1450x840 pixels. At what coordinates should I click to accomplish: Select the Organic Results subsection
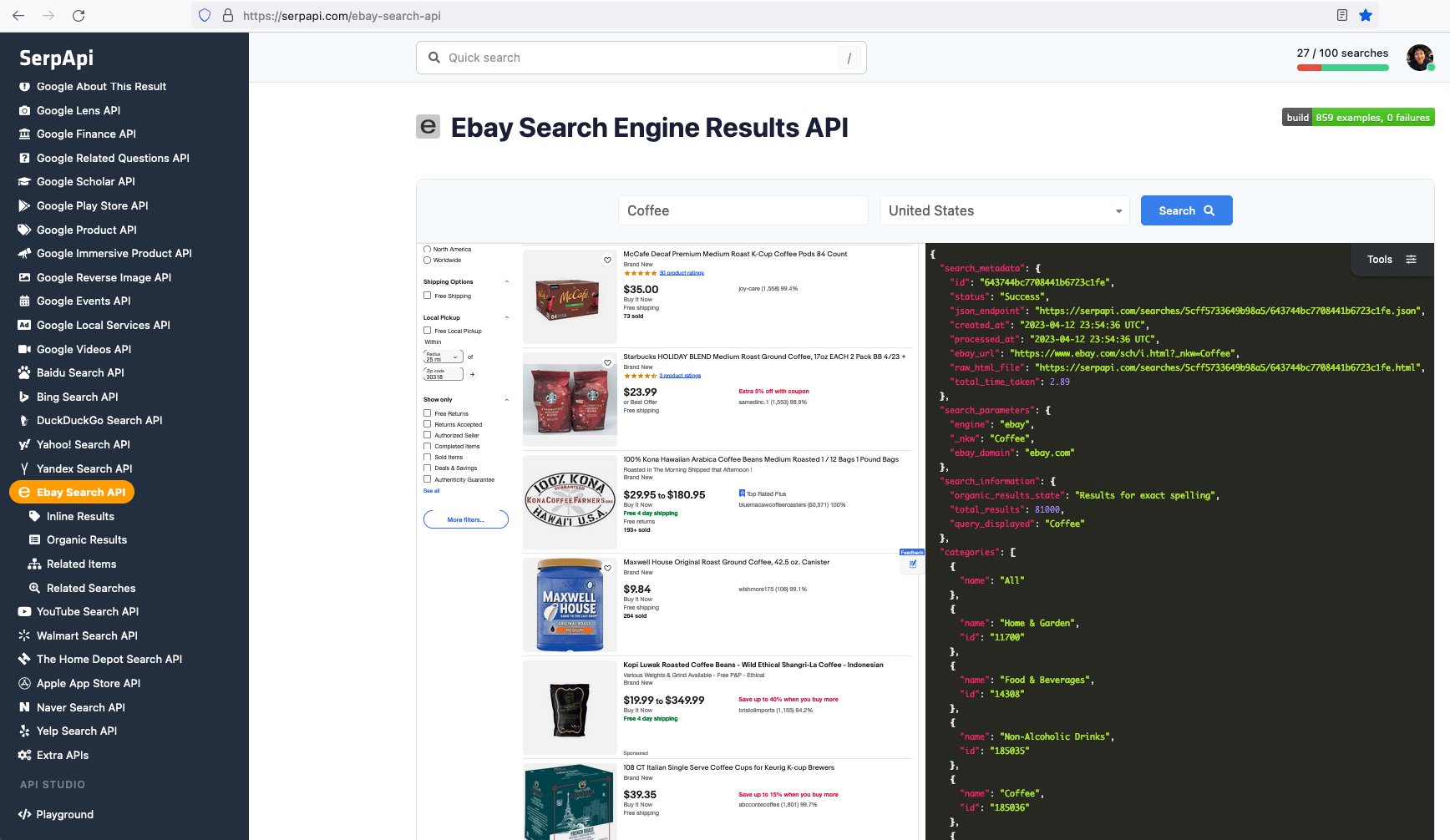point(87,539)
